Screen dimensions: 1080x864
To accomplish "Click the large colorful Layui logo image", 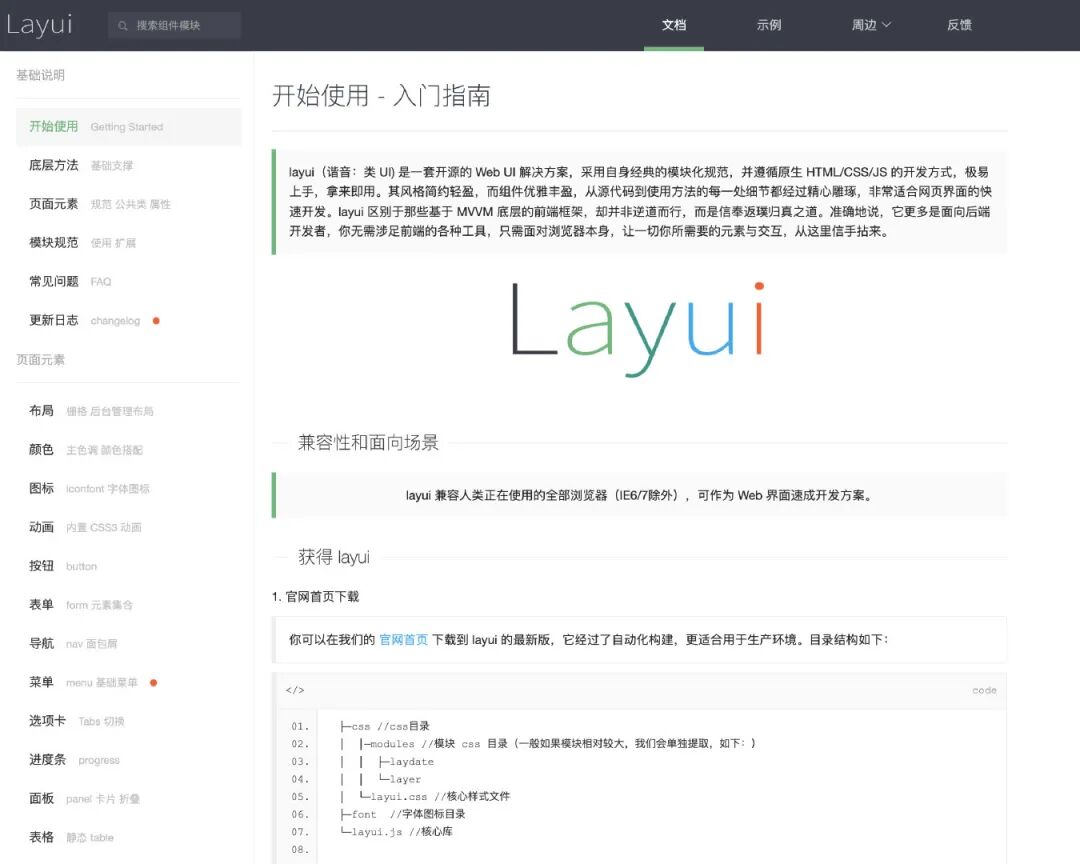I will [x=638, y=328].
